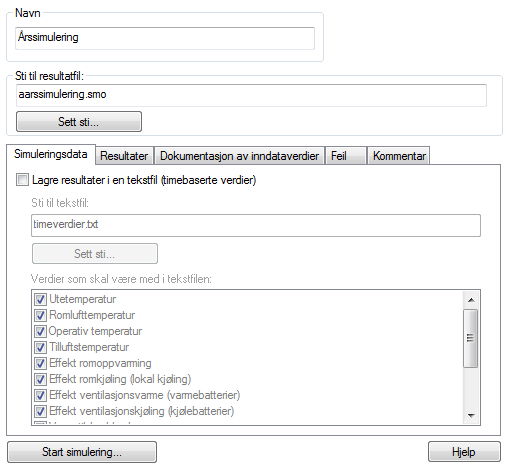The image size is (506, 469).
Task: Uncheck the Romlufttemperatur option
Action: 40,315
